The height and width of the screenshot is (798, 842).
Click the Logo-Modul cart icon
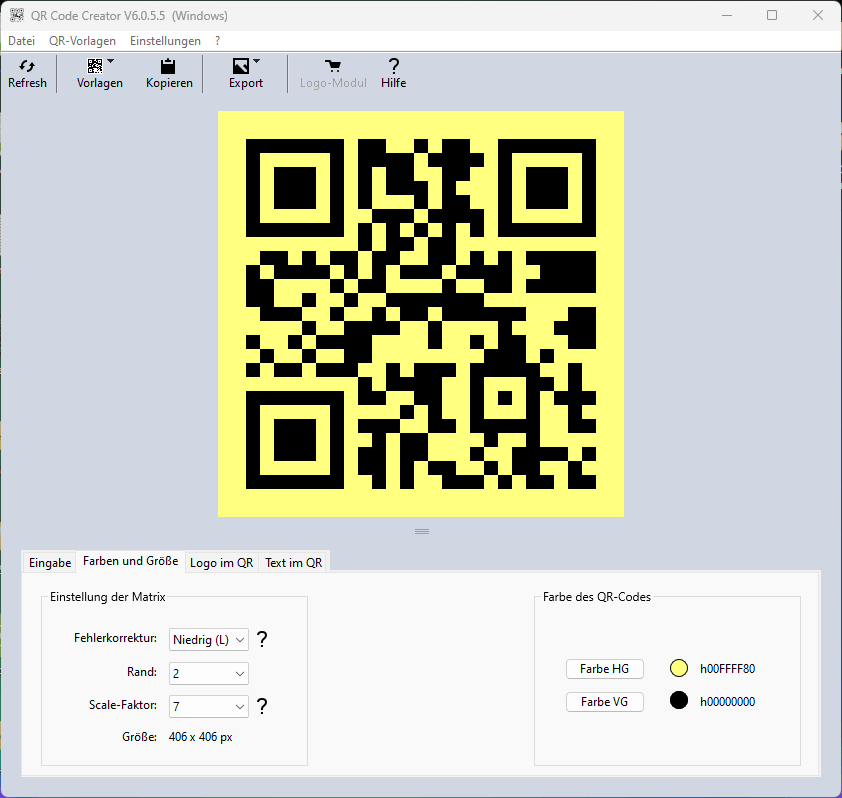click(x=333, y=66)
